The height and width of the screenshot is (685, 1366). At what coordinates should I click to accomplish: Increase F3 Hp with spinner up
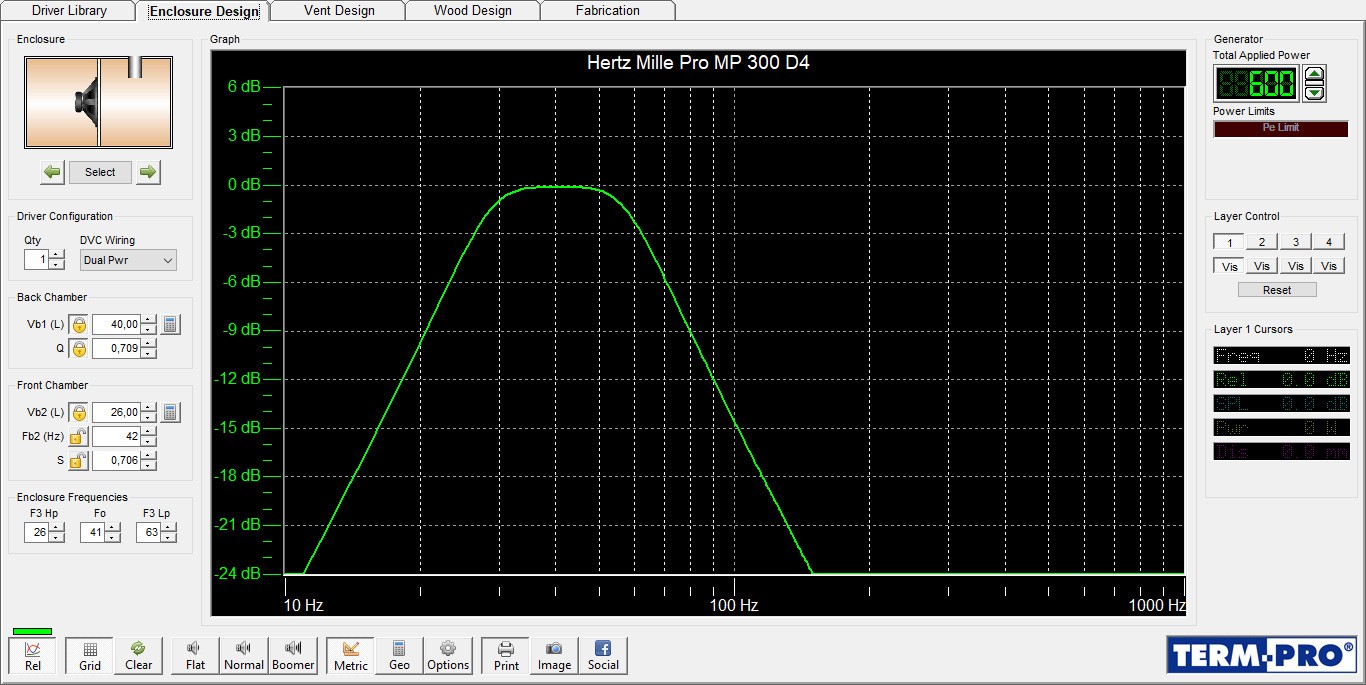tap(57, 528)
